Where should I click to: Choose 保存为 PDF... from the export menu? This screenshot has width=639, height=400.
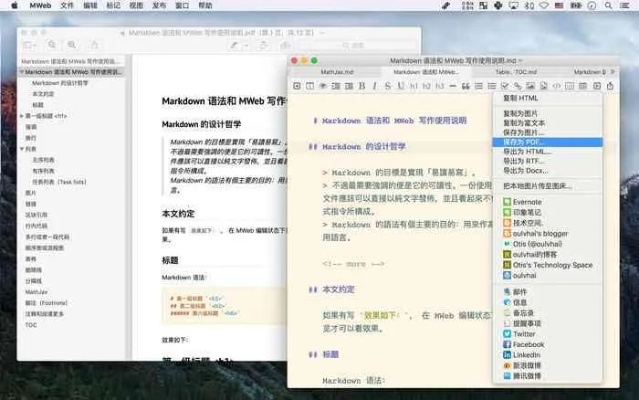click(x=521, y=142)
